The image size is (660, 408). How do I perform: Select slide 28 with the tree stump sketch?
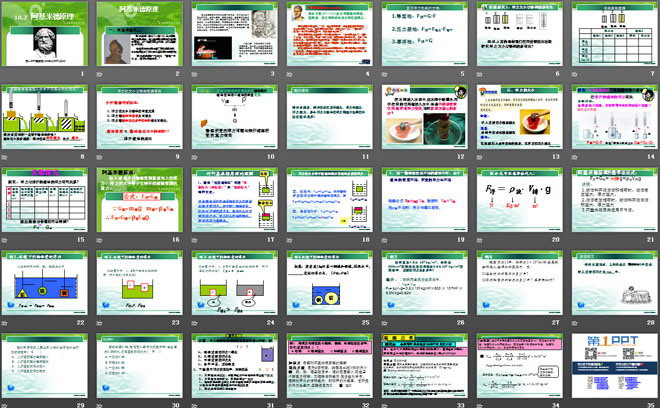pyautogui.click(x=615, y=283)
